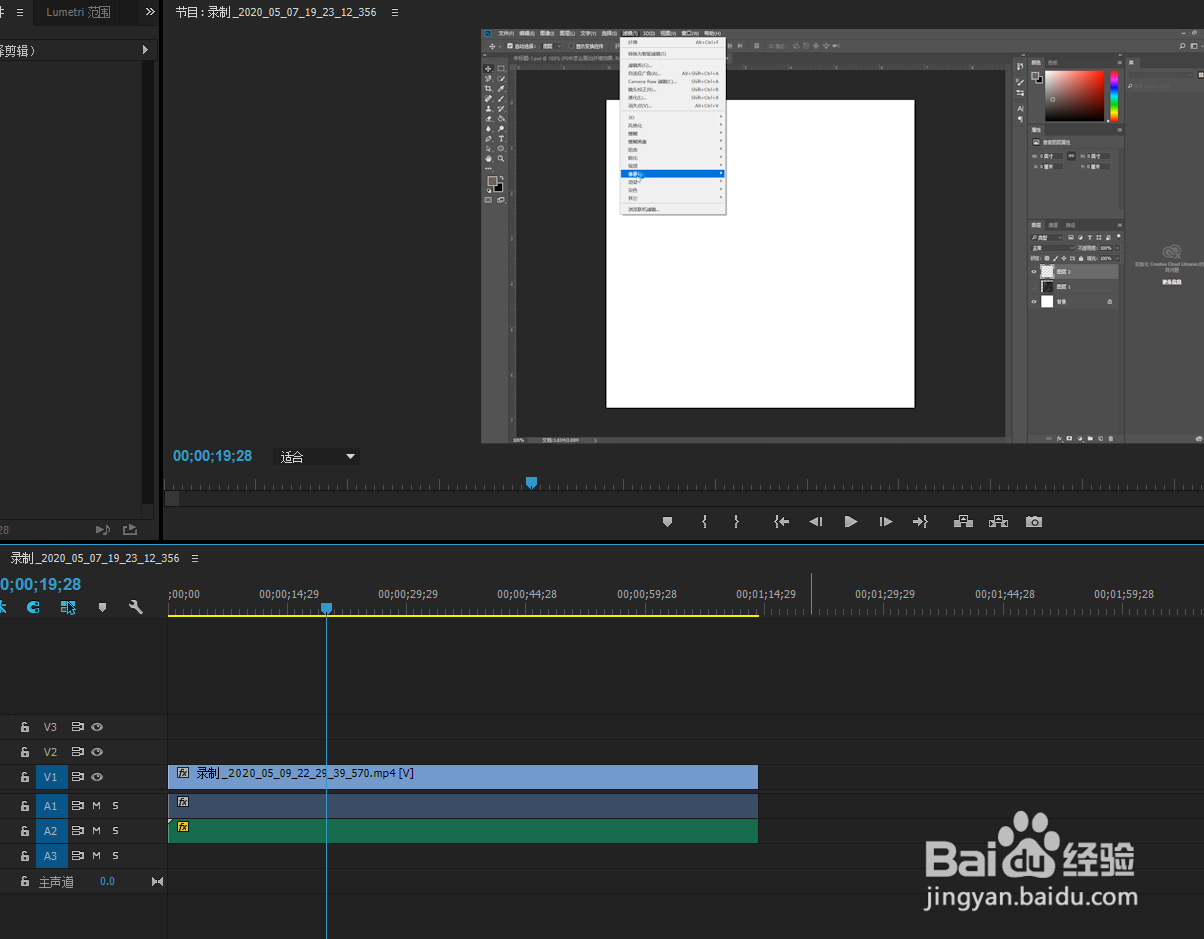The width and height of the screenshot is (1204, 939).
Task: Toggle track lock on V3
Action: click(25, 727)
